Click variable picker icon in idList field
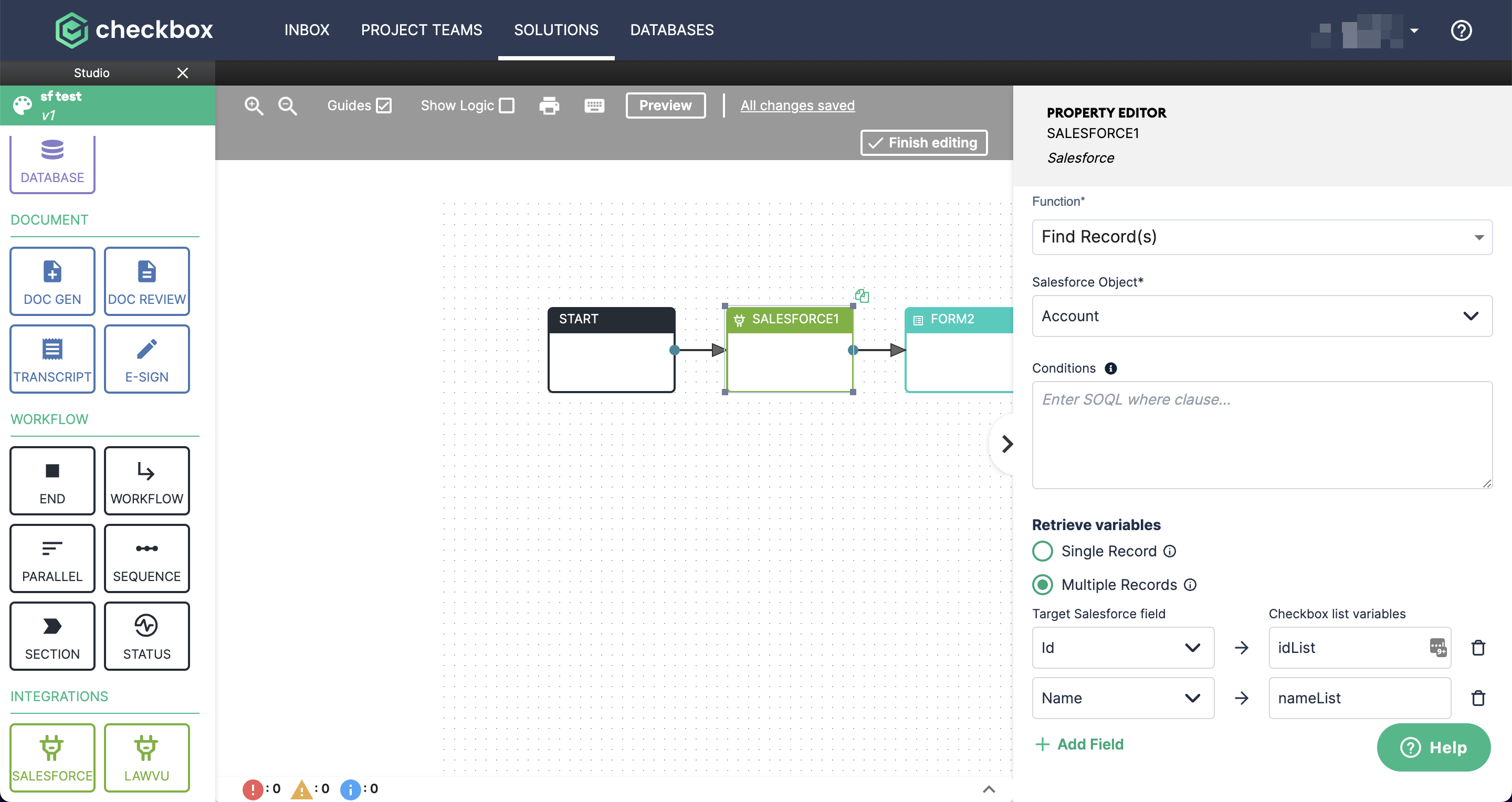 point(1438,648)
